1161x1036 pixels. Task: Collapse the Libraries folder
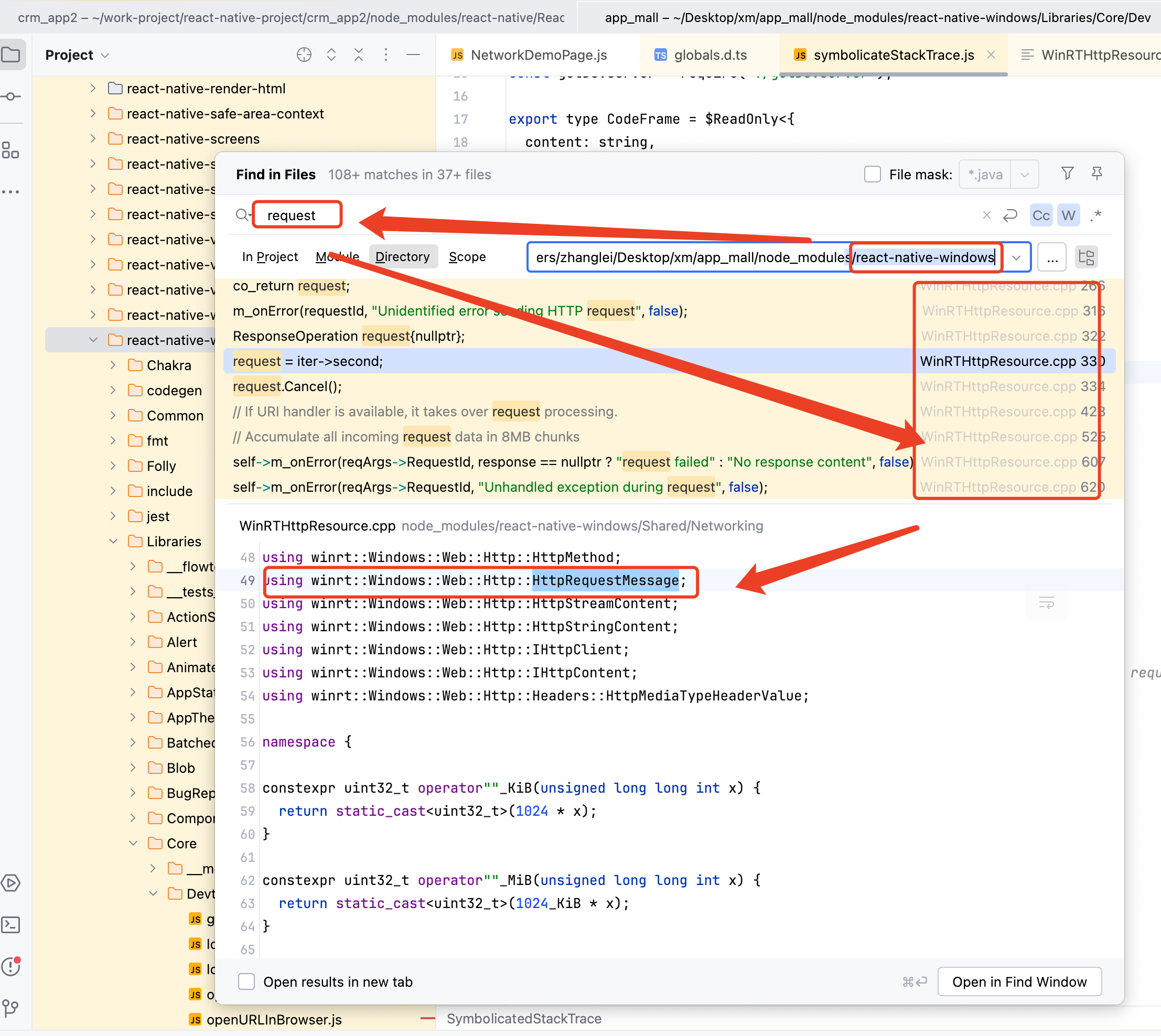point(113,542)
